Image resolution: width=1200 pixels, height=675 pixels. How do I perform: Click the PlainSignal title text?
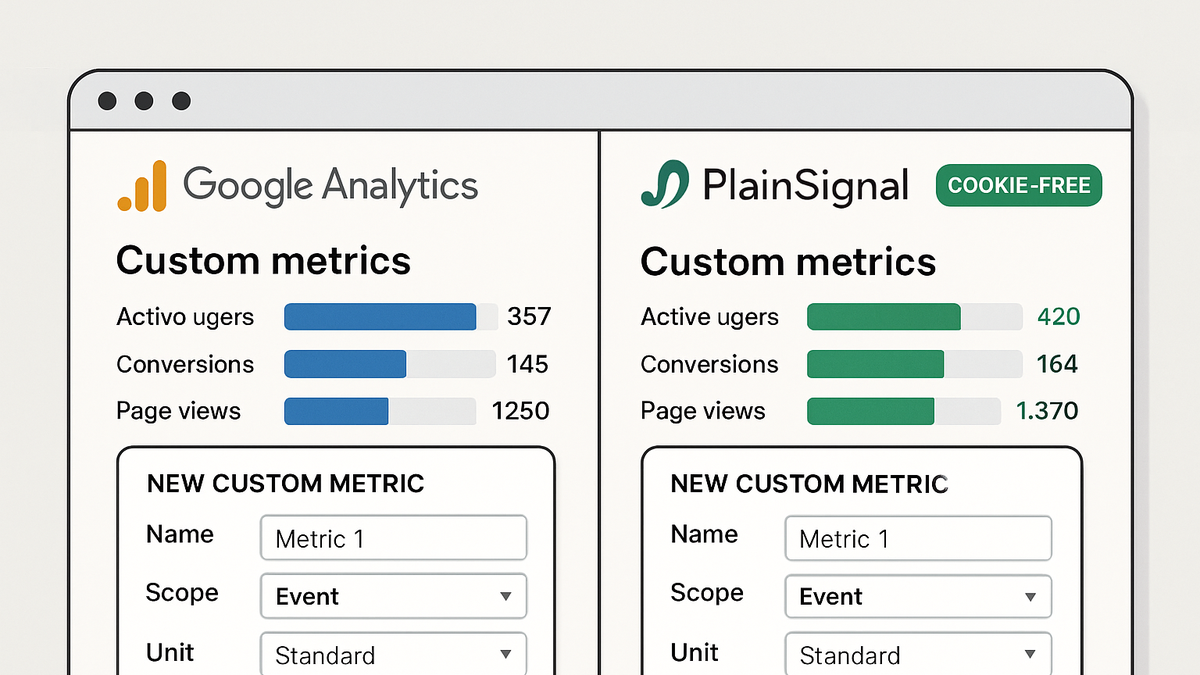[806, 187]
